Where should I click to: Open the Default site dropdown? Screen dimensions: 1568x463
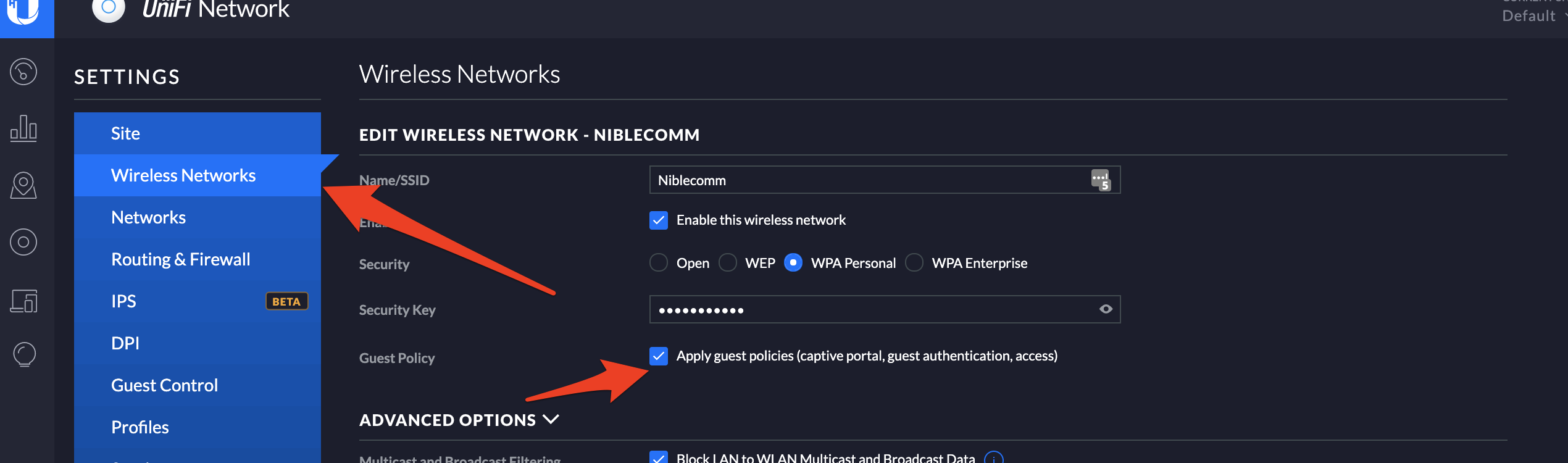[1533, 15]
